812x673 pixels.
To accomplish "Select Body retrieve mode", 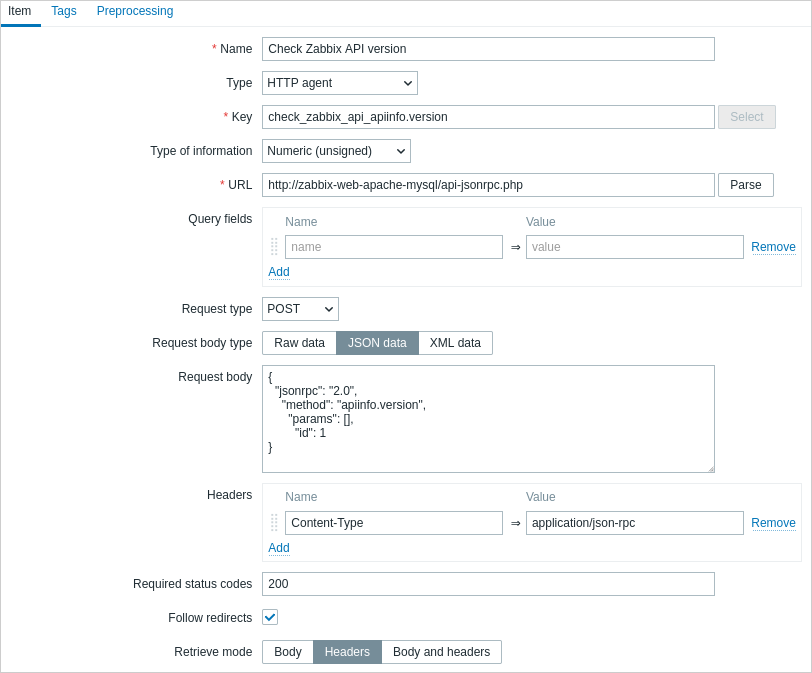I will [x=288, y=652].
